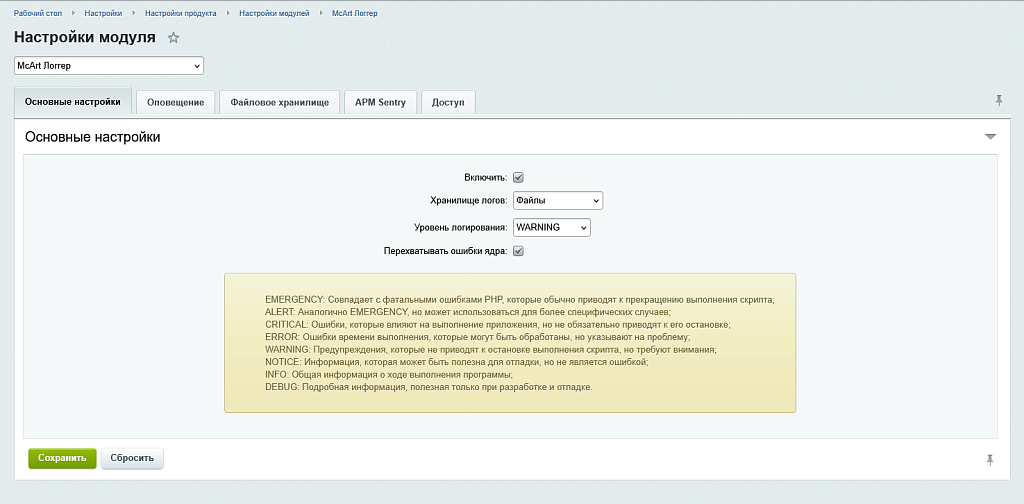Open Настройки продукта breadcrumb link
The height and width of the screenshot is (504, 1024).
[180, 14]
